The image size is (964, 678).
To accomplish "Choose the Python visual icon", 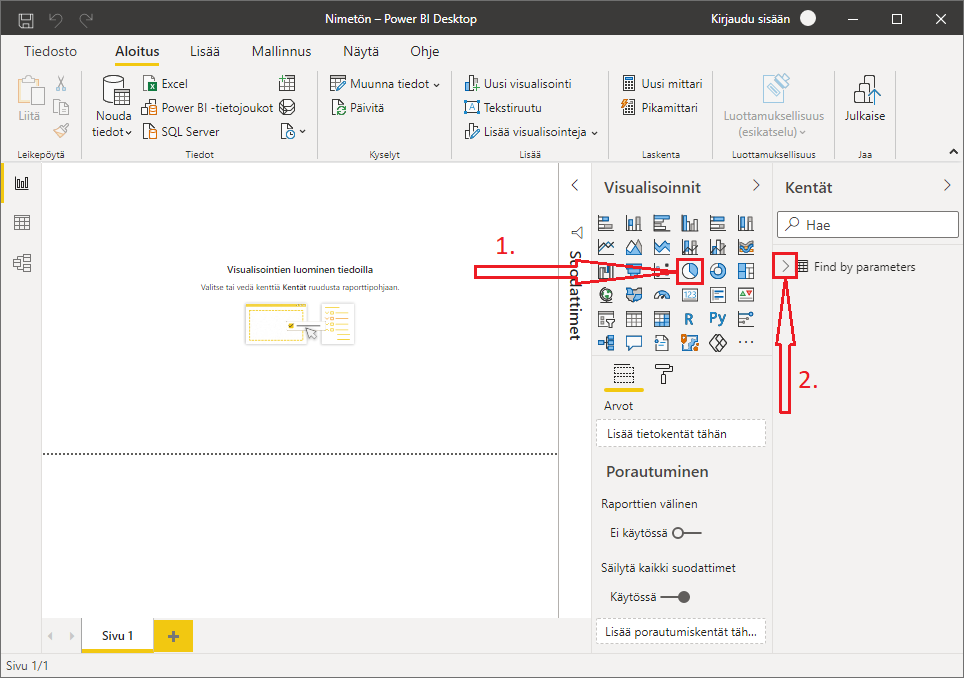I will click(x=717, y=319).
